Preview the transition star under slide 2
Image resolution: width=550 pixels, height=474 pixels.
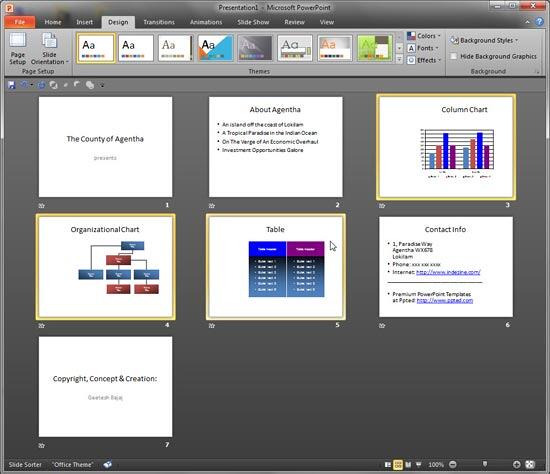212,206
